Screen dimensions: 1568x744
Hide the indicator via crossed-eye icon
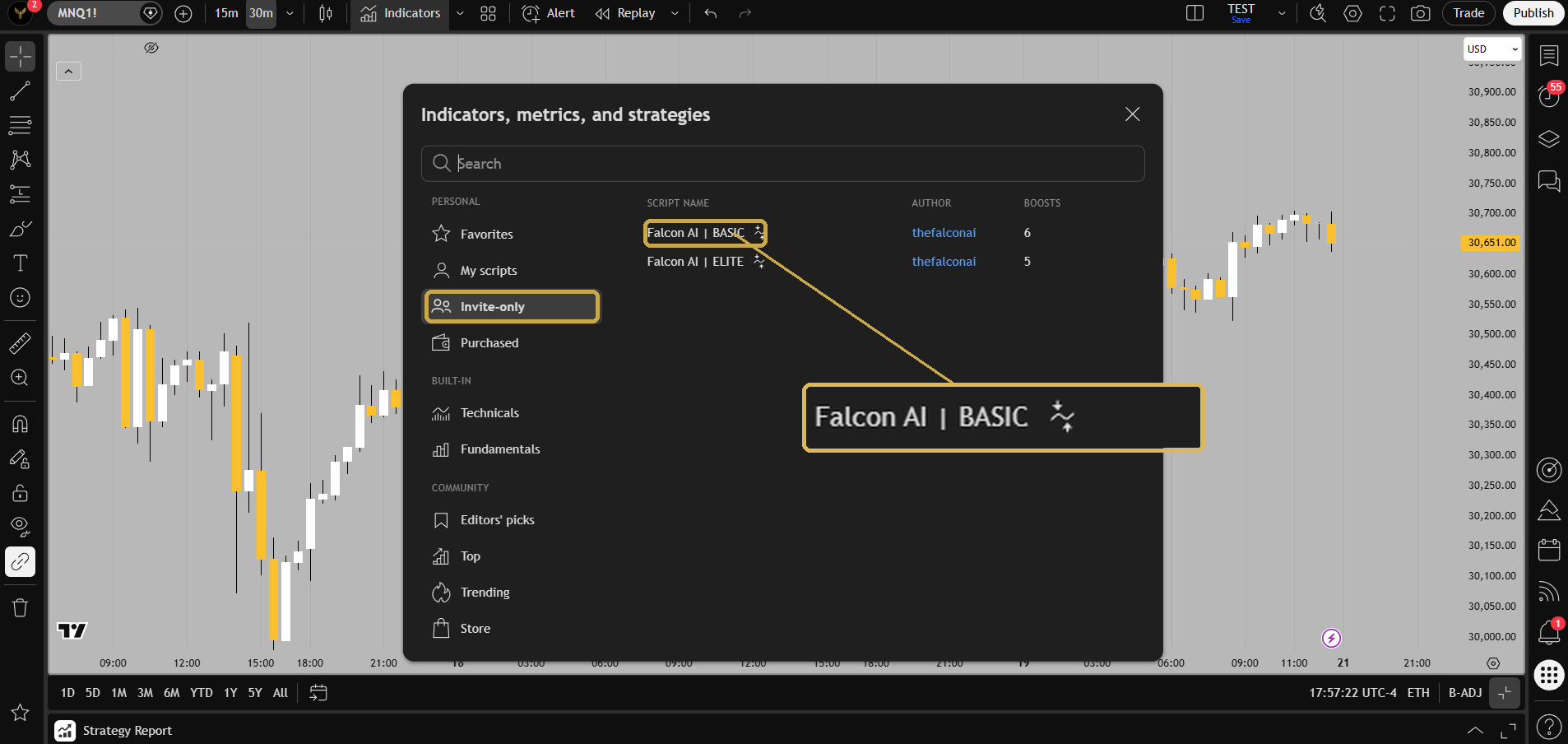pyautogui.click(x=151, y=48)
